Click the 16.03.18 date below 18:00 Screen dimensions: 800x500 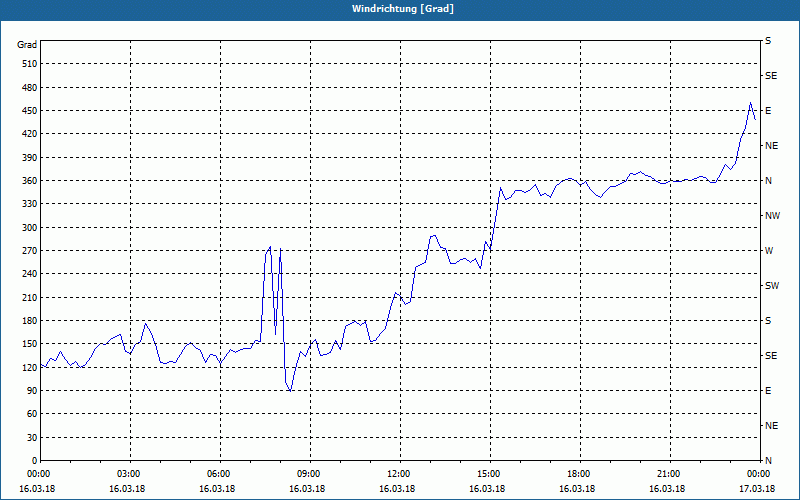[x=577, y=489]
